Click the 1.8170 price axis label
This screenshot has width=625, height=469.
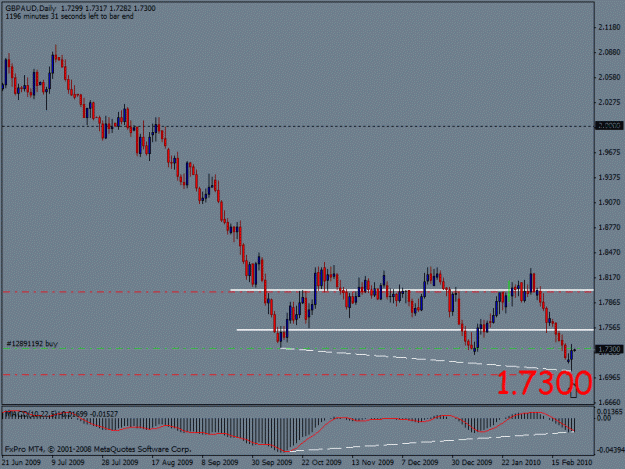pyautogui.click(x=609, y=277)
